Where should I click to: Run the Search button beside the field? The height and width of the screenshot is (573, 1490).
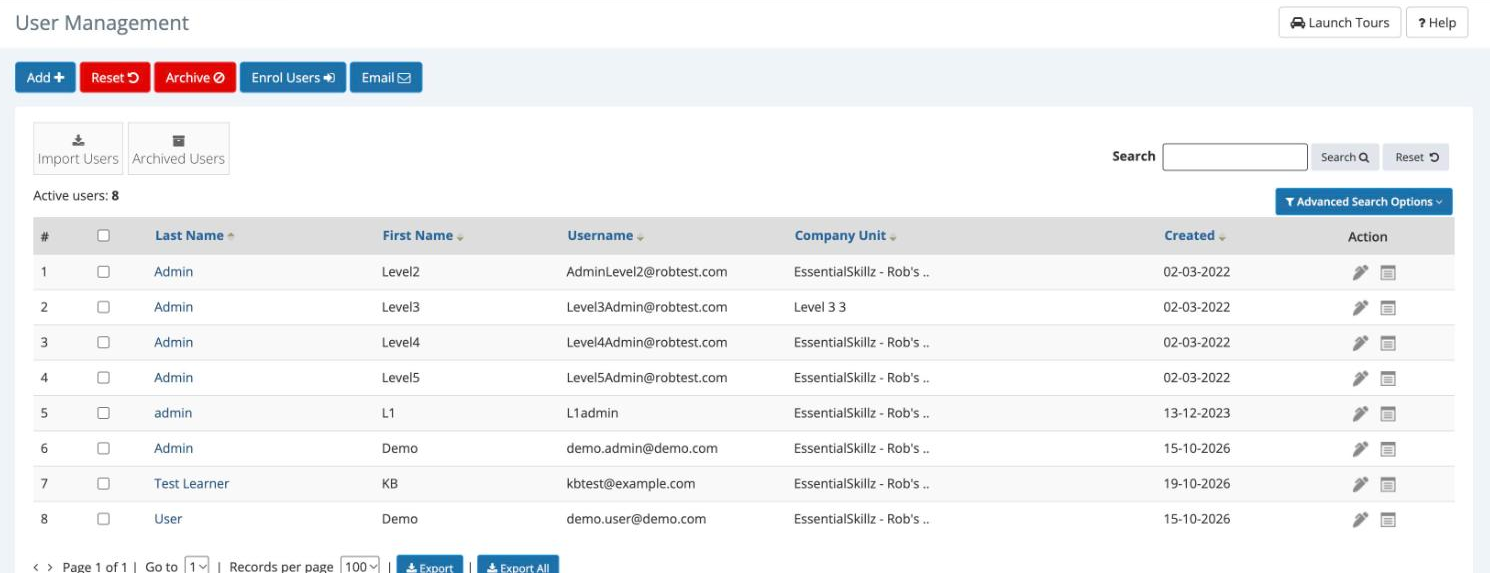[1345, 157]
